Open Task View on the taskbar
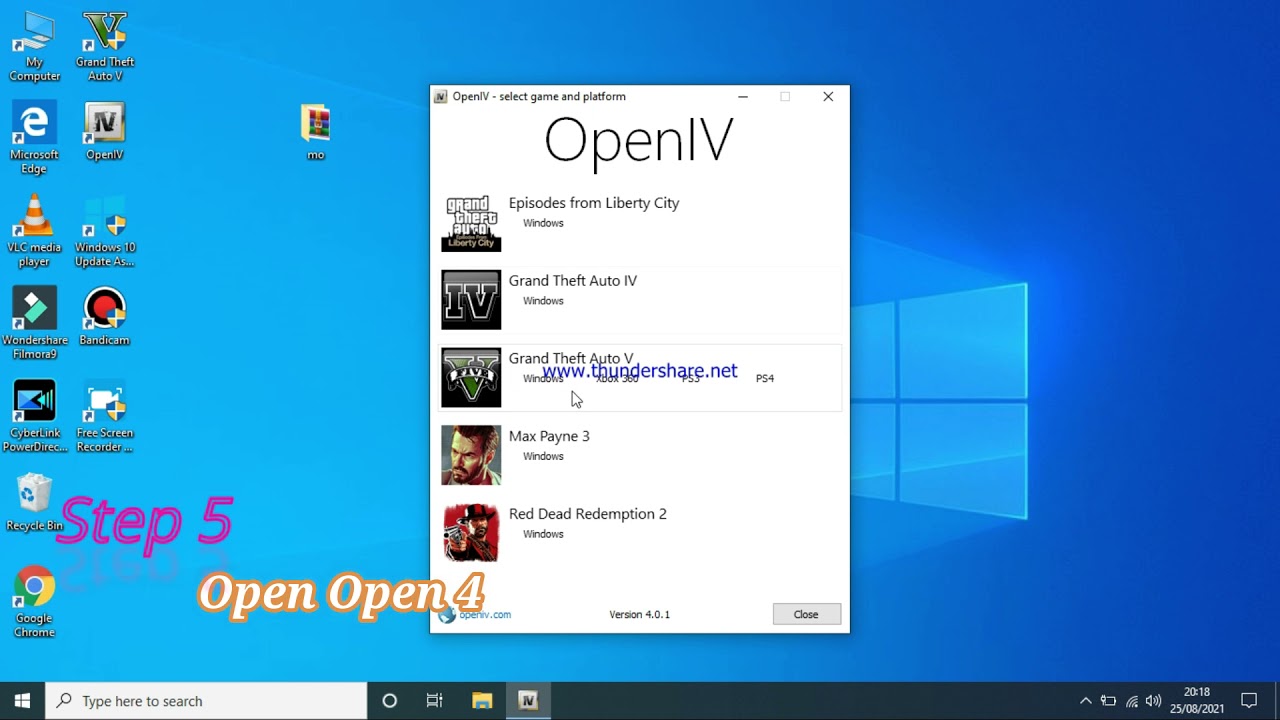 pos(434,701)
